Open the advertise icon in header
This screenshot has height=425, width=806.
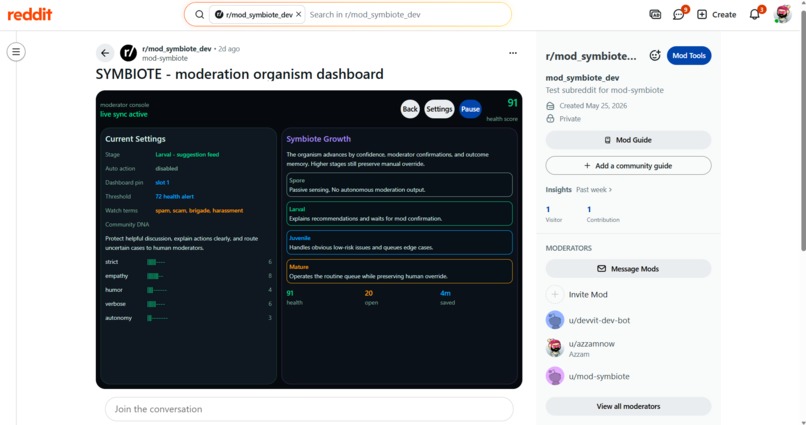(x=655, y=14)
